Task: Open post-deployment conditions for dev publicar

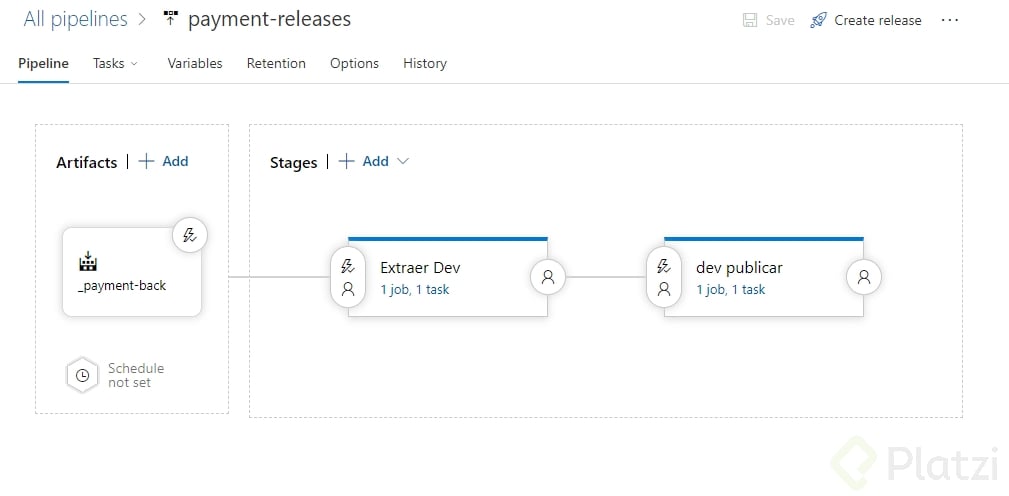Action: pyautogui.click(x=863, y=278)
